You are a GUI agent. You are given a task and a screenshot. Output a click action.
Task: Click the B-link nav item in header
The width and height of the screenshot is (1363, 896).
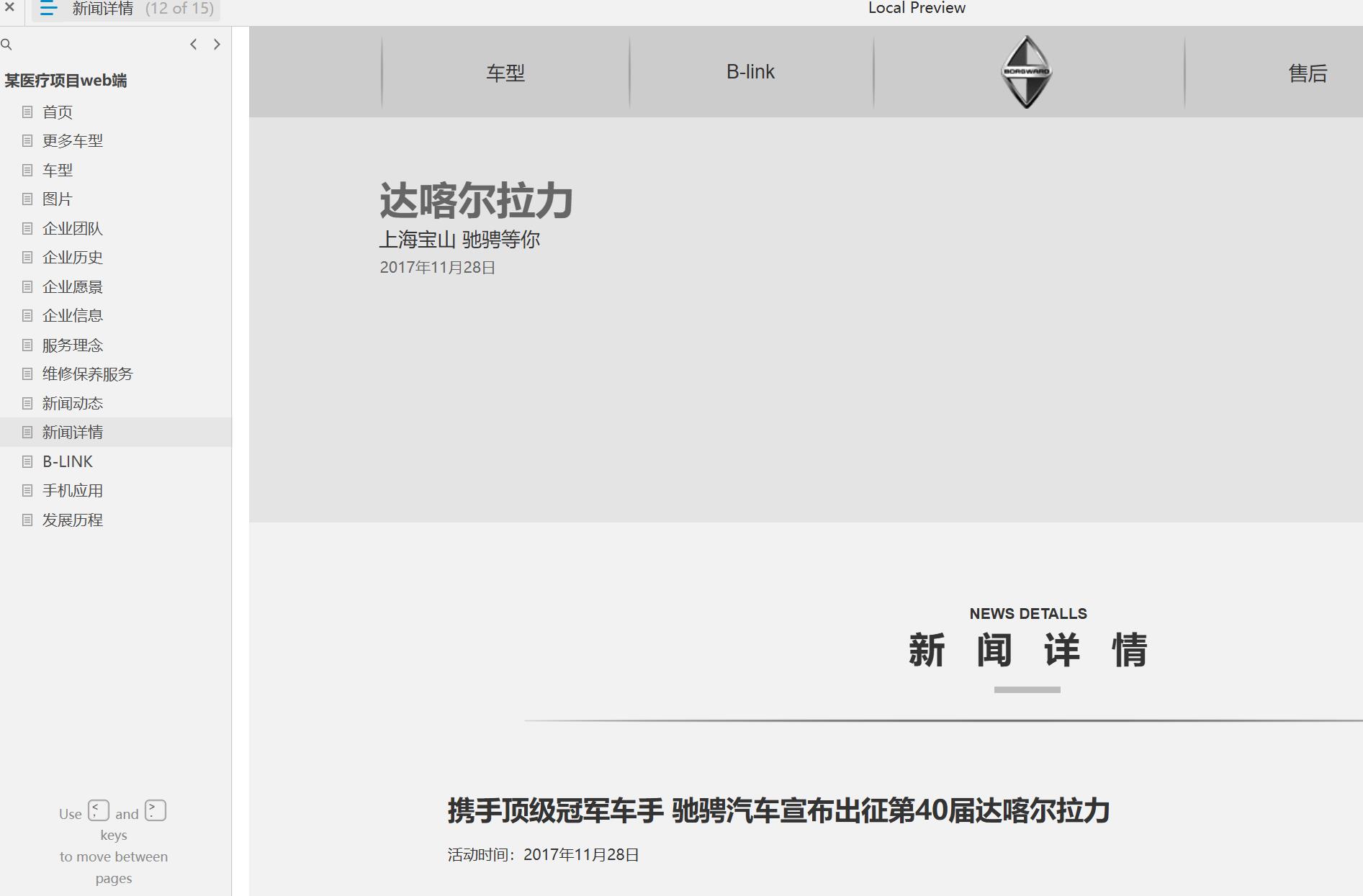(x=750, y=72)
